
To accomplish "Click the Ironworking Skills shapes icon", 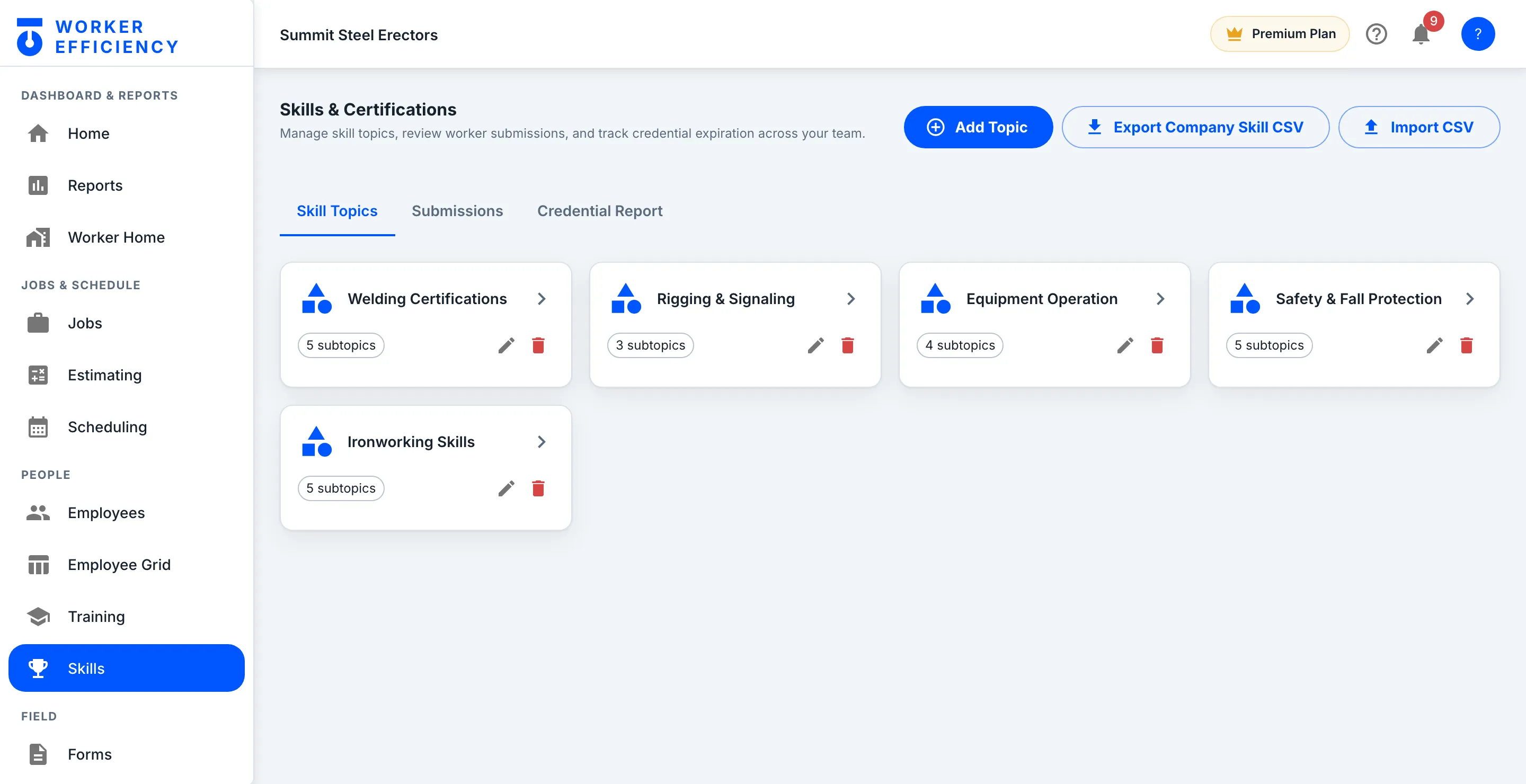I will point(316,442).
